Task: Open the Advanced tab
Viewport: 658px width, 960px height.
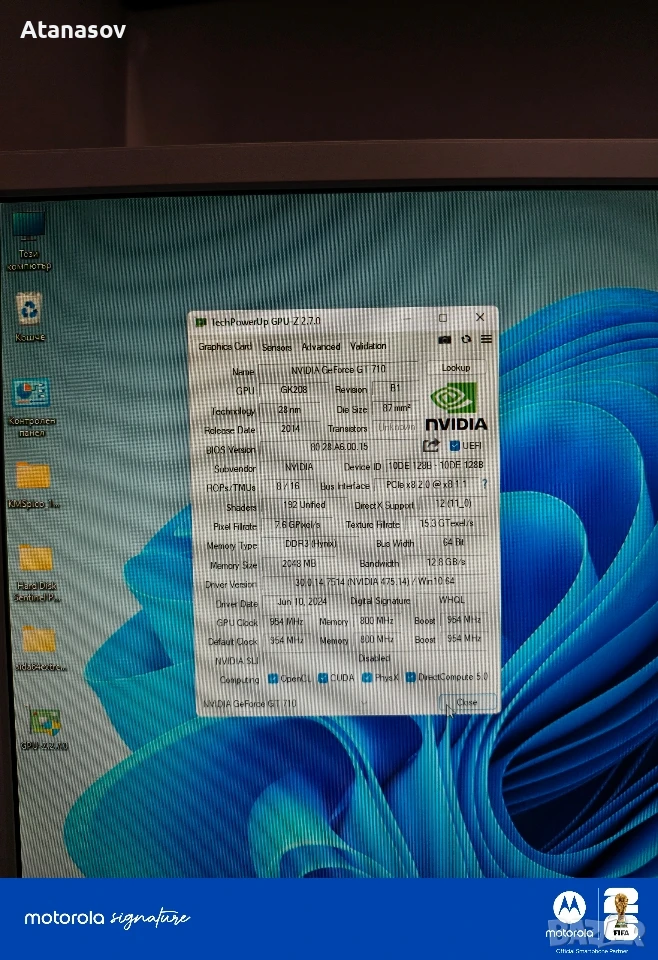Action: coord(321,347)
